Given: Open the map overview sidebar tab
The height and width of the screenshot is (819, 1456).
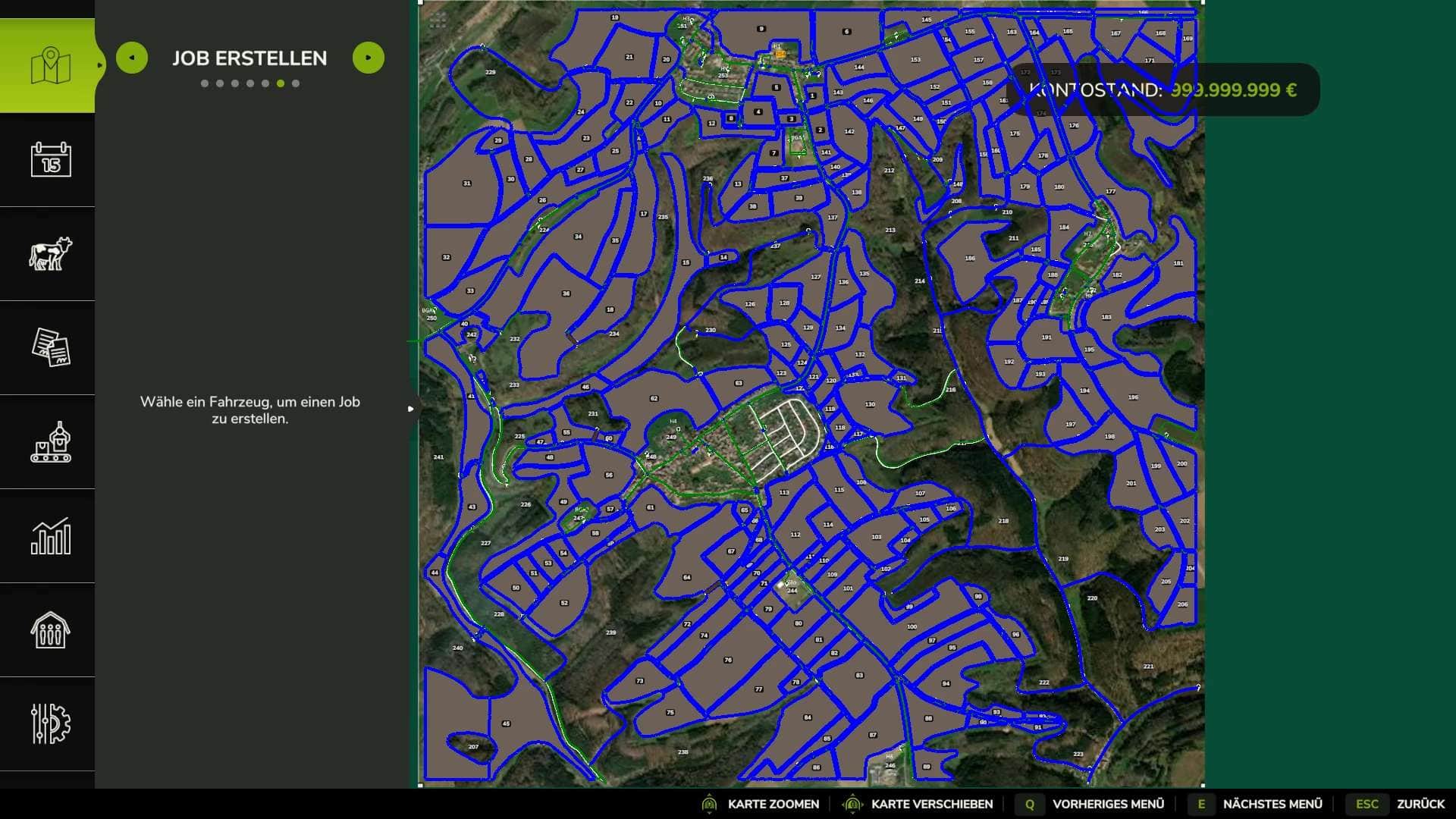Looking at the screenshot, I should click(50, 66).
